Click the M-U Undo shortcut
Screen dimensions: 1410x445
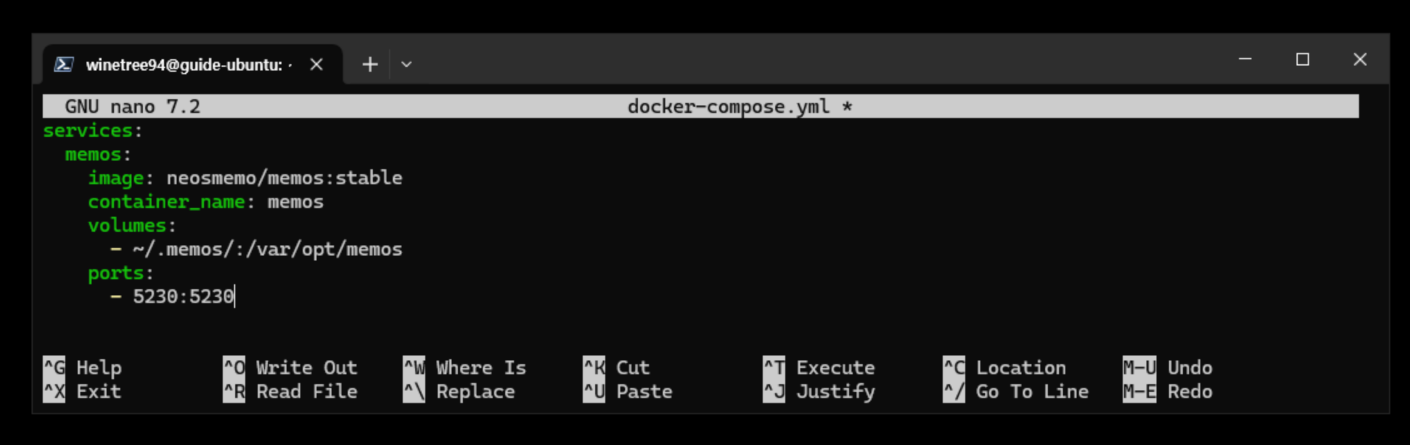[x=1168, y=368]
